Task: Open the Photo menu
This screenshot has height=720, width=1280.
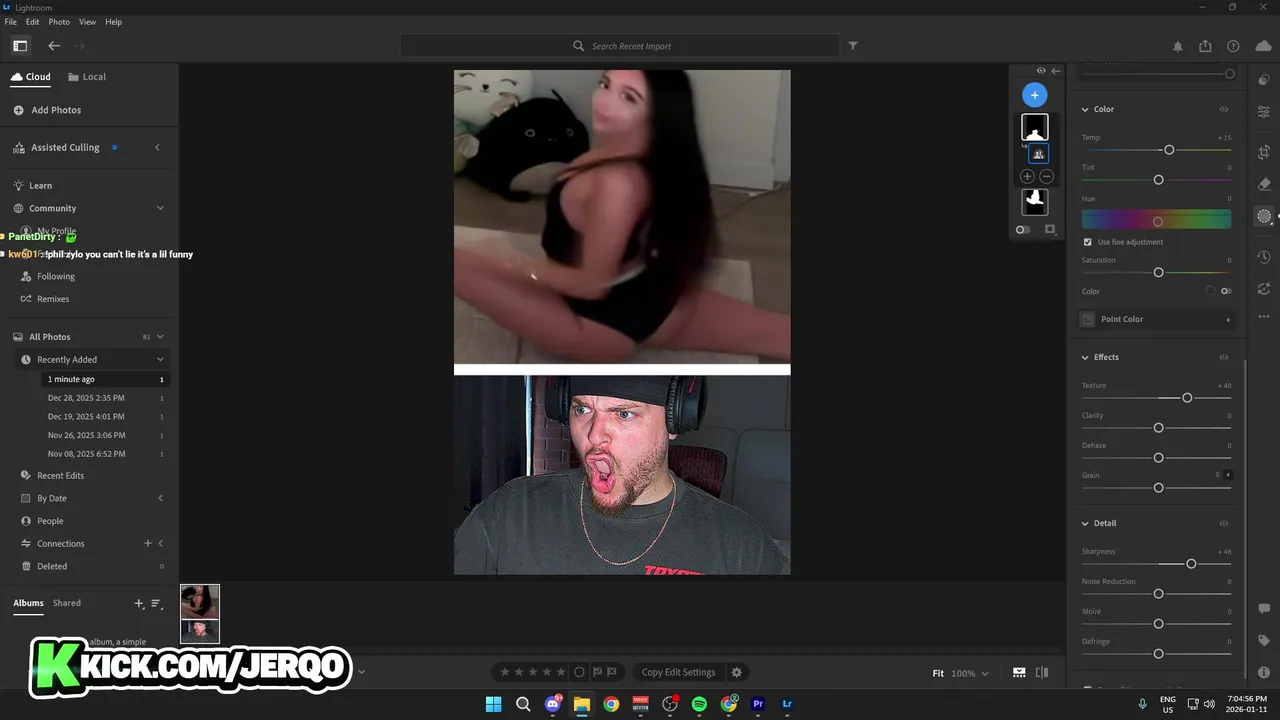Action: point(59,22)
